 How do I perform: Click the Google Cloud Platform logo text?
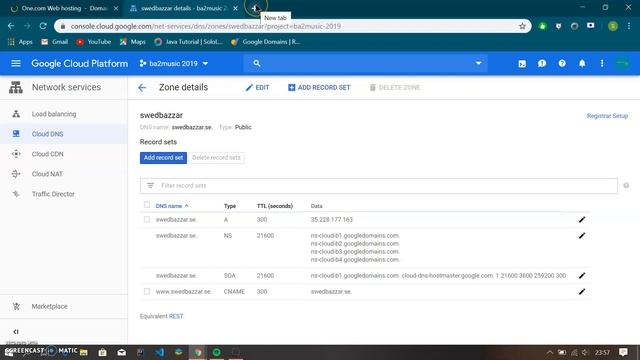pos(80,64)
